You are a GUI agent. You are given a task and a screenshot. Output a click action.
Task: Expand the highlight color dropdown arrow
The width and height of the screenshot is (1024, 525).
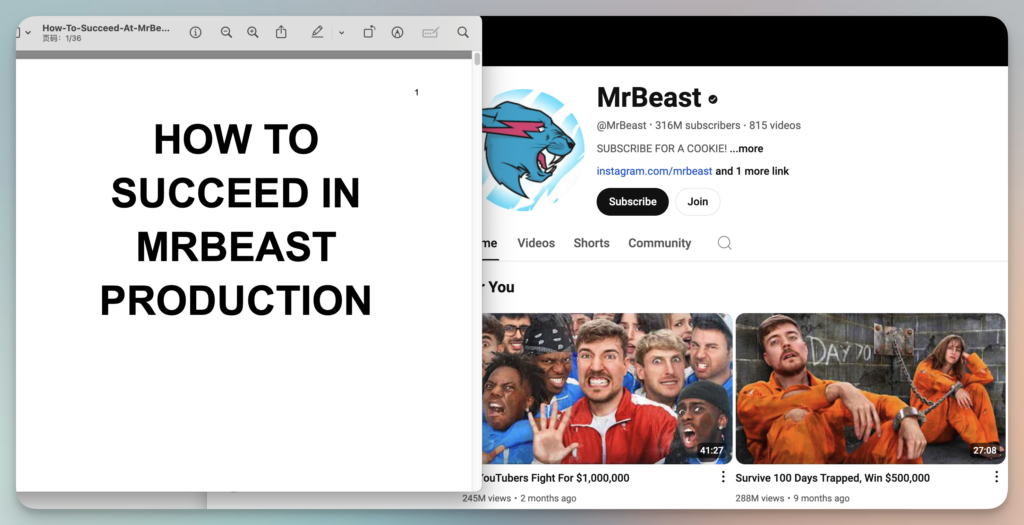coord(341,33)
